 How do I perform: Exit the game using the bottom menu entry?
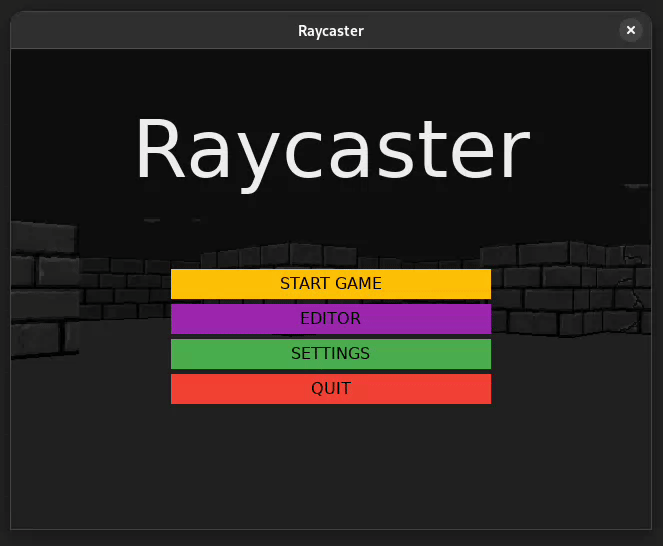pyautogui.click(x=330, y=389)
